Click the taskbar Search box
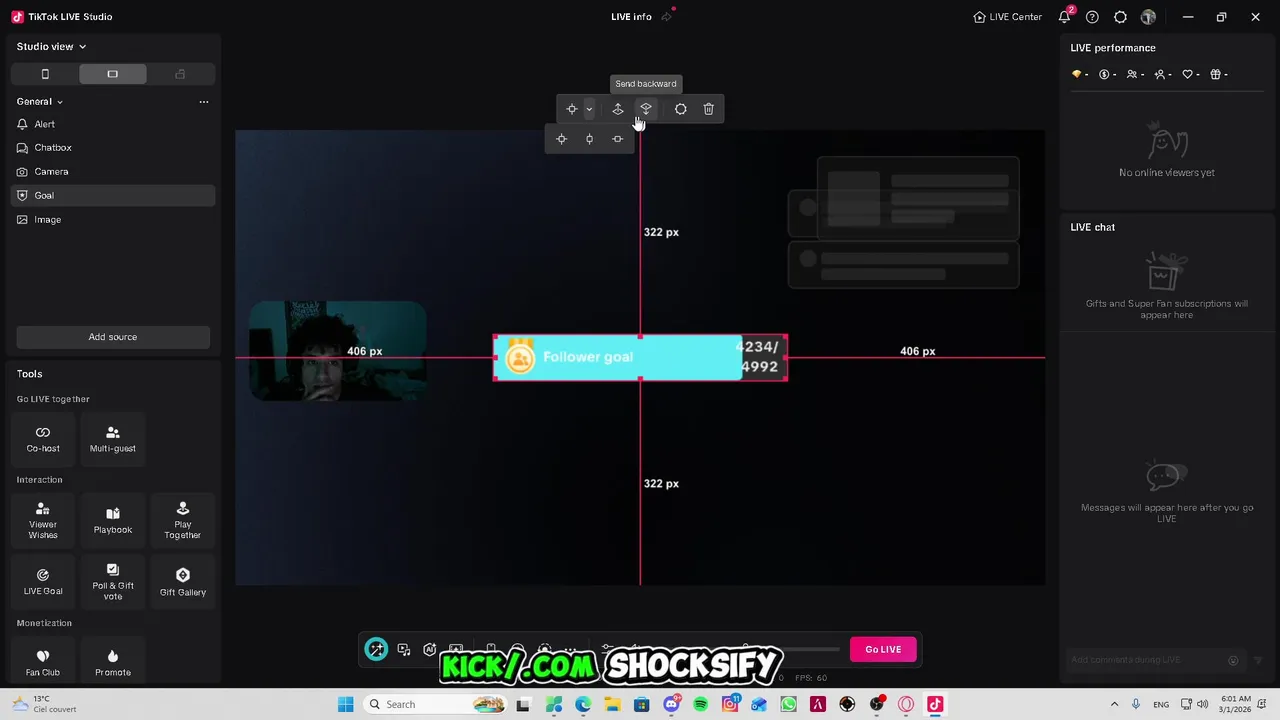 435,704
